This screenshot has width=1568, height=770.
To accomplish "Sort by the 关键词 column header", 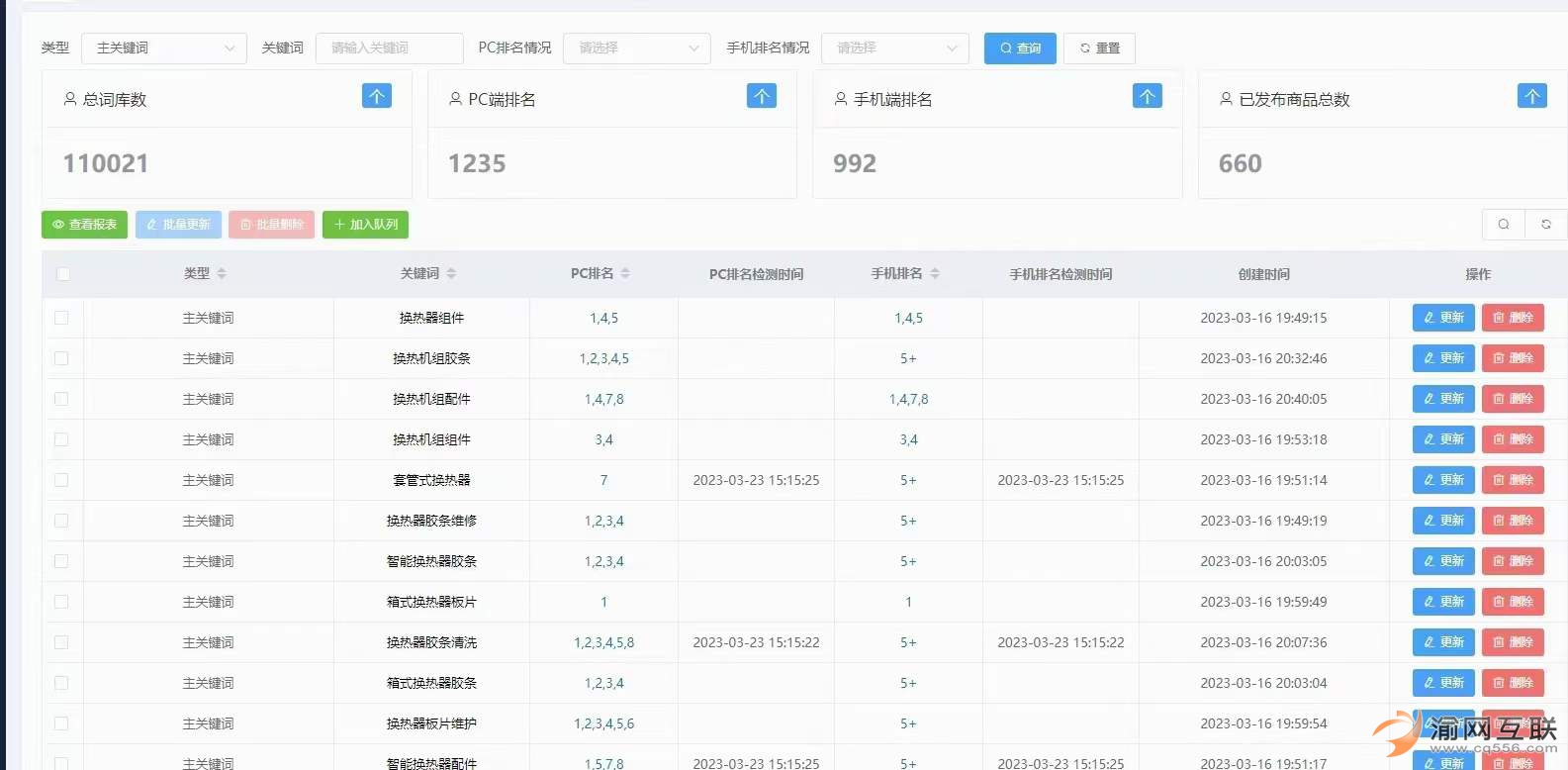I will pos(451,274).
